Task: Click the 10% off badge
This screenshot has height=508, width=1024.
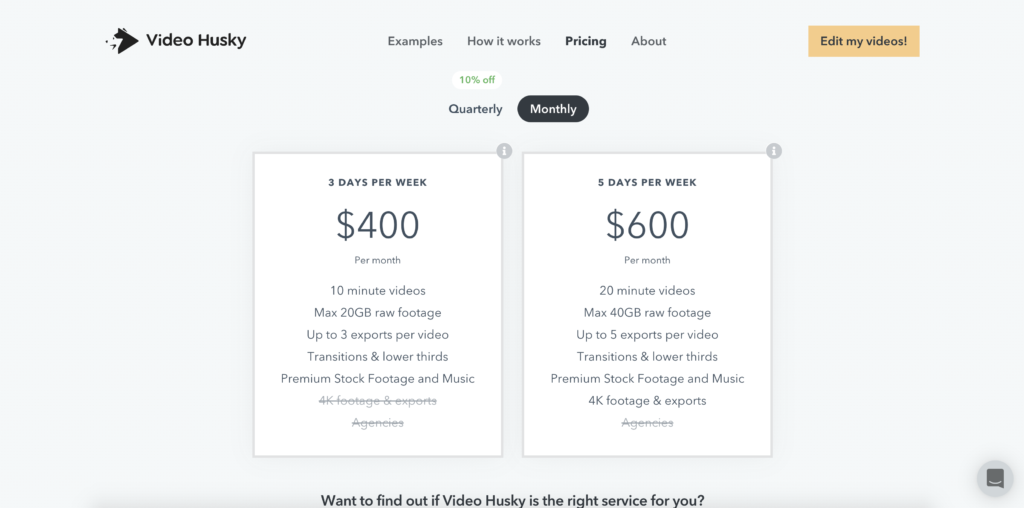Action: pyautogui.click(x=477, y=80)
